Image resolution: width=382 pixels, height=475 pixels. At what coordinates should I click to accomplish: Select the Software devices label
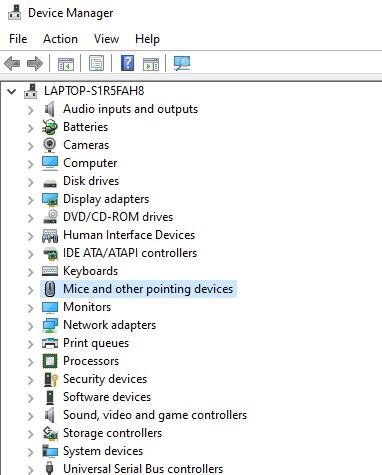pyautogui.click(x=107, y=397)
